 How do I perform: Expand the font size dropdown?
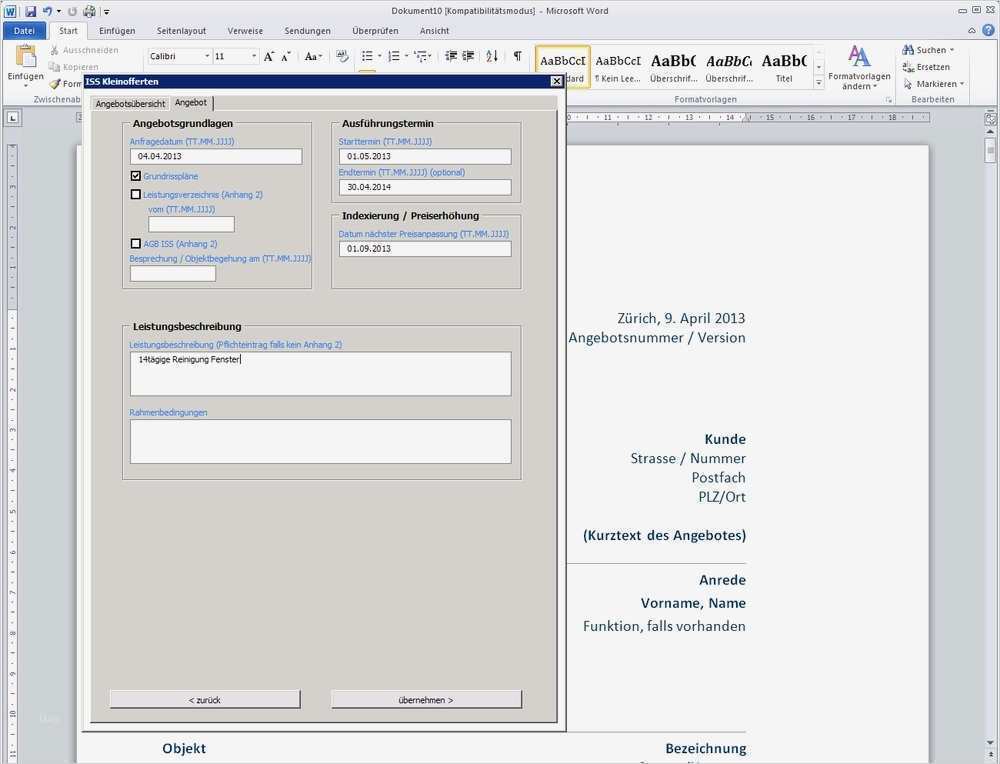click(254, 57)
